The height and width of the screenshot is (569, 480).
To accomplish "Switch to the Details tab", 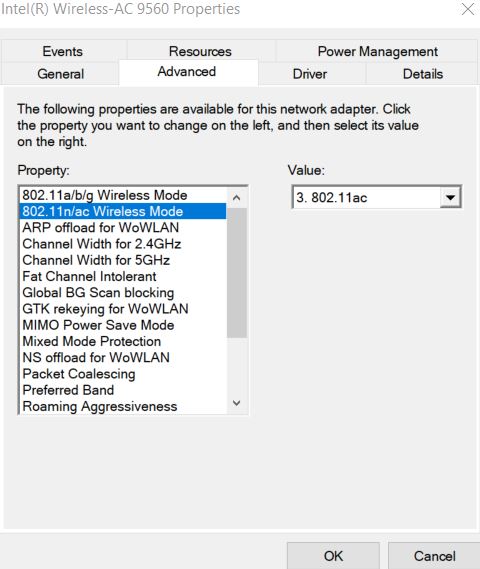I will [423, 74].
